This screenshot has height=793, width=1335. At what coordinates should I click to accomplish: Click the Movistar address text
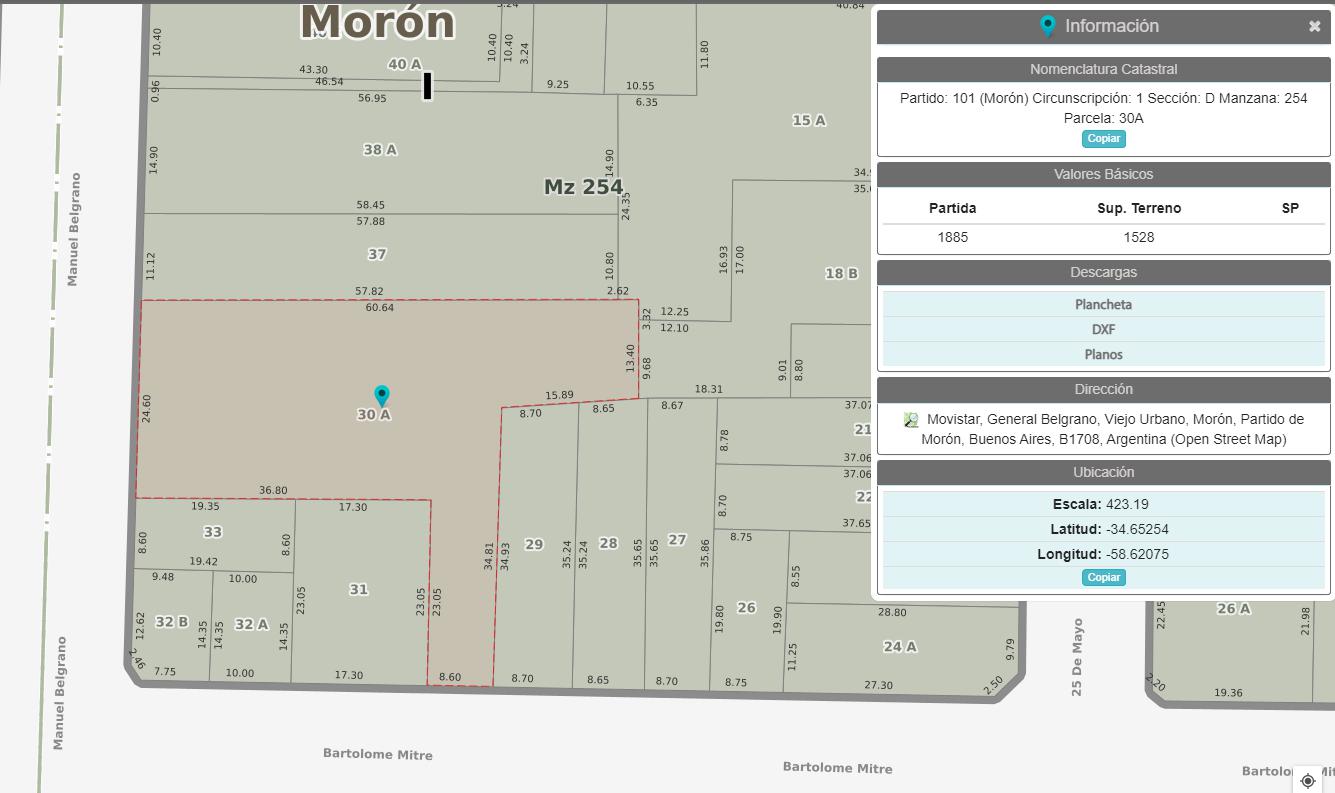coord(1113,430)
